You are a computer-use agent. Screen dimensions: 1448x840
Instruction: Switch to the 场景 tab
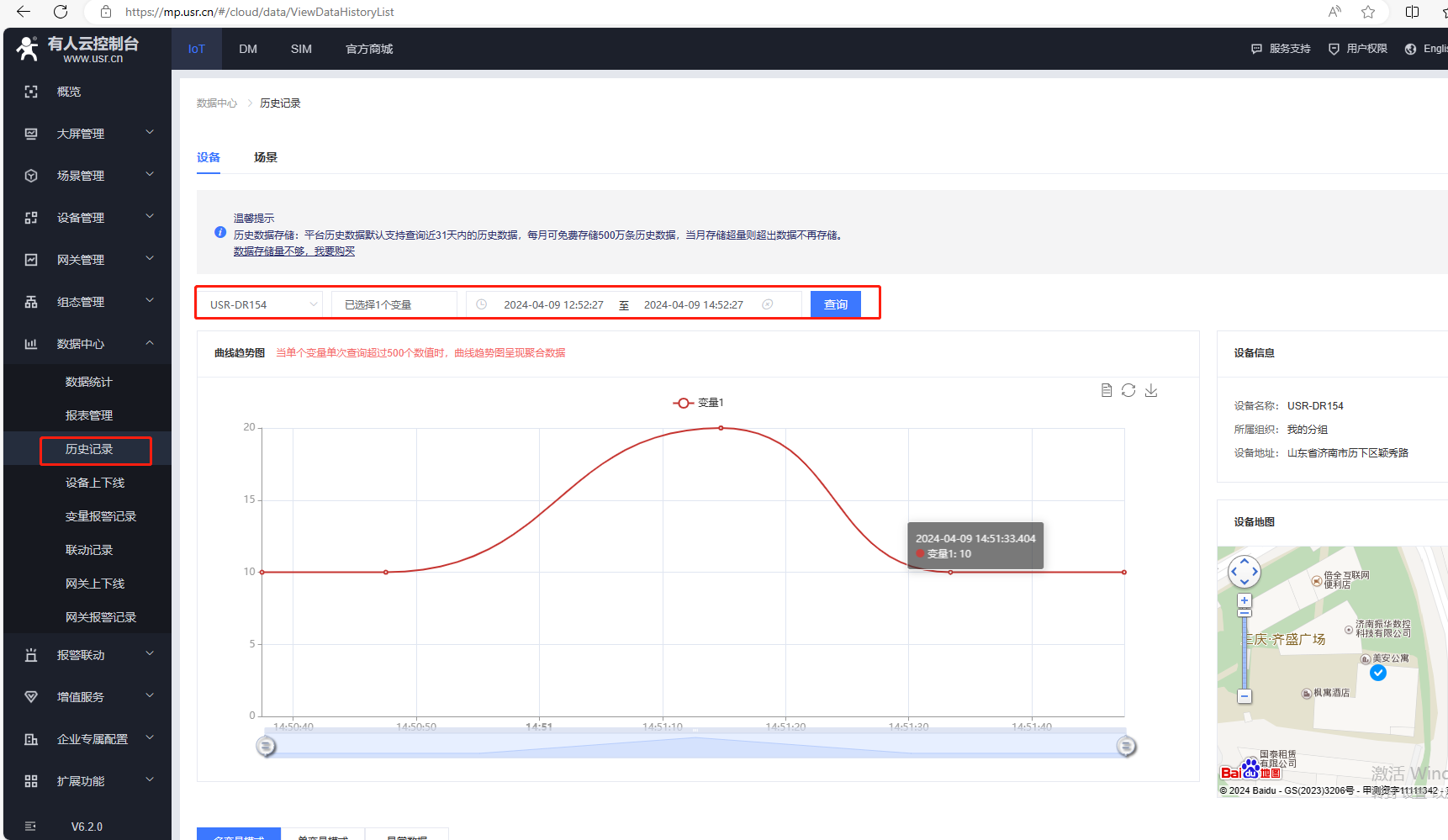[x=266, y=157]
